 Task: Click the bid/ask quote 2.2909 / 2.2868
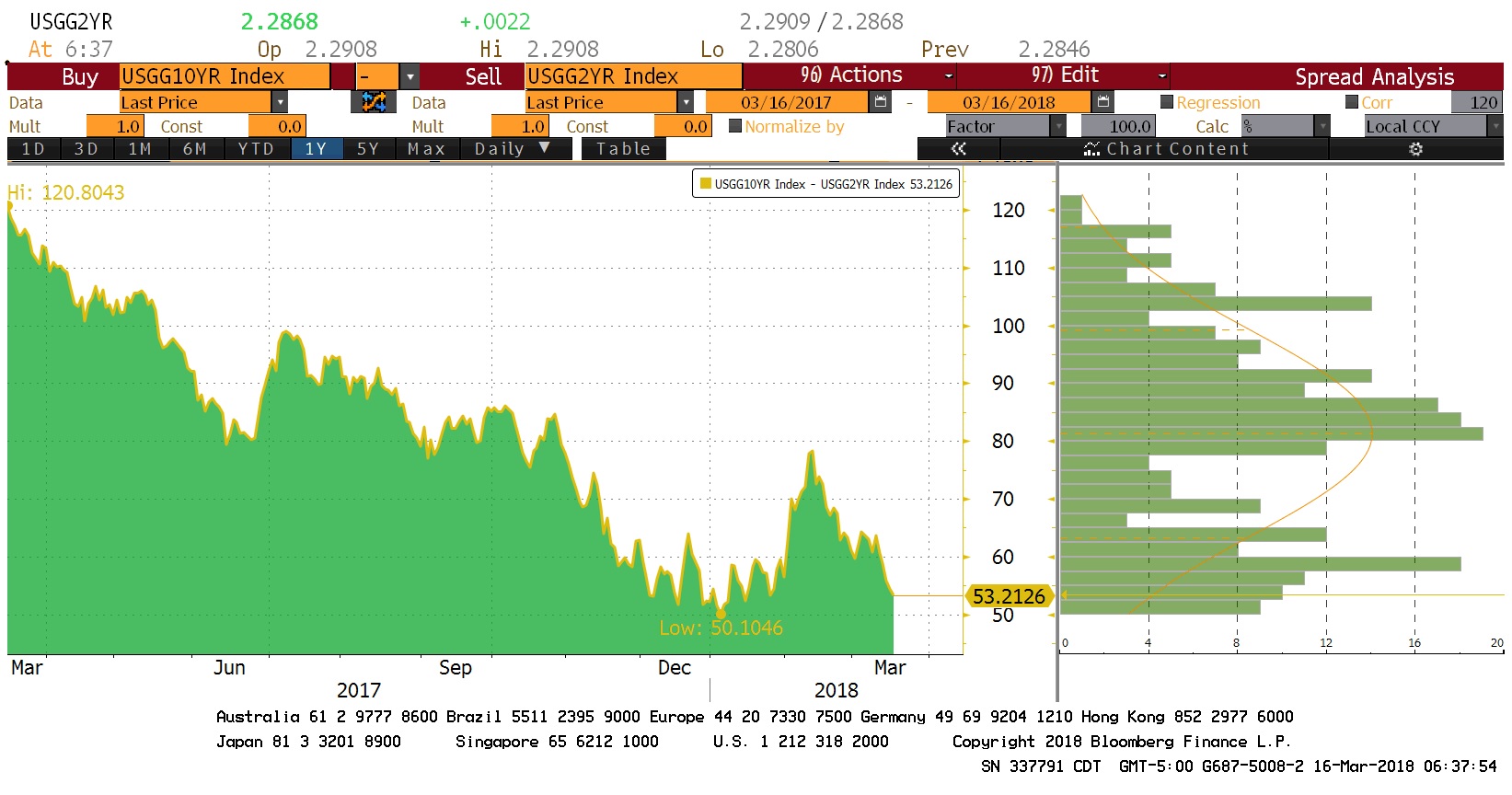point(822,21)
